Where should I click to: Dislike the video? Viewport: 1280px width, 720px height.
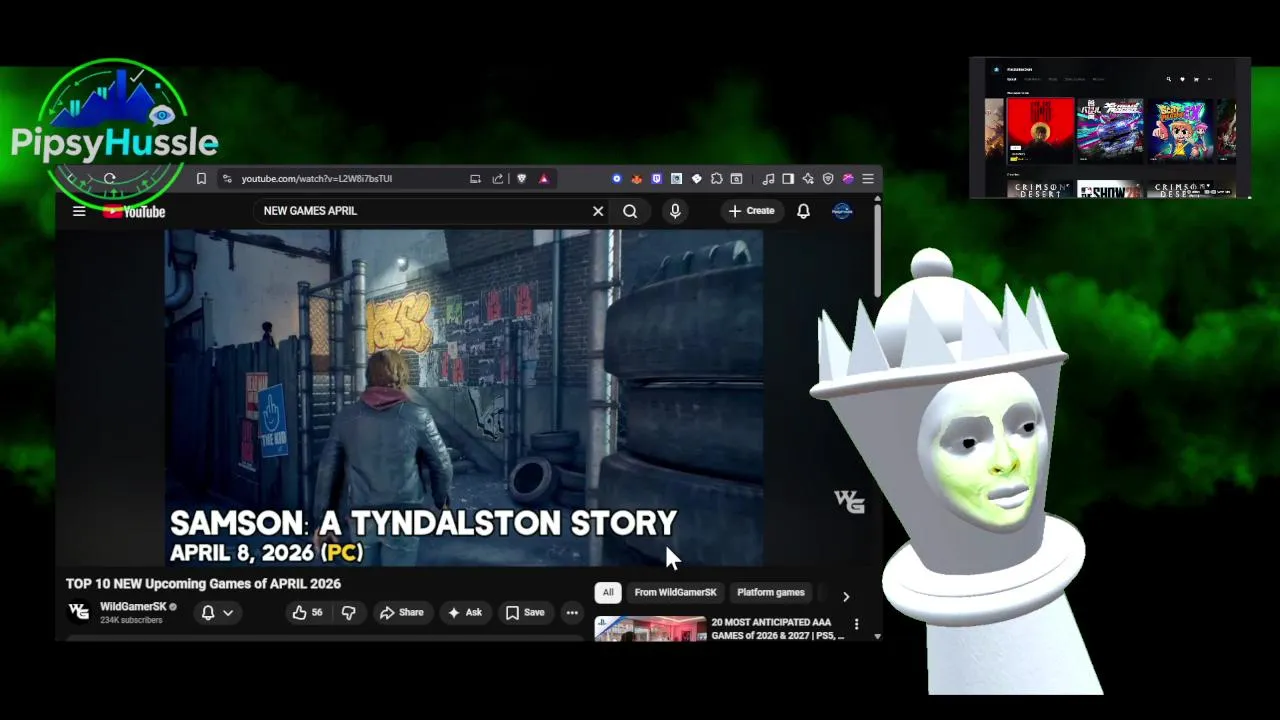click(x=348, y=613)
